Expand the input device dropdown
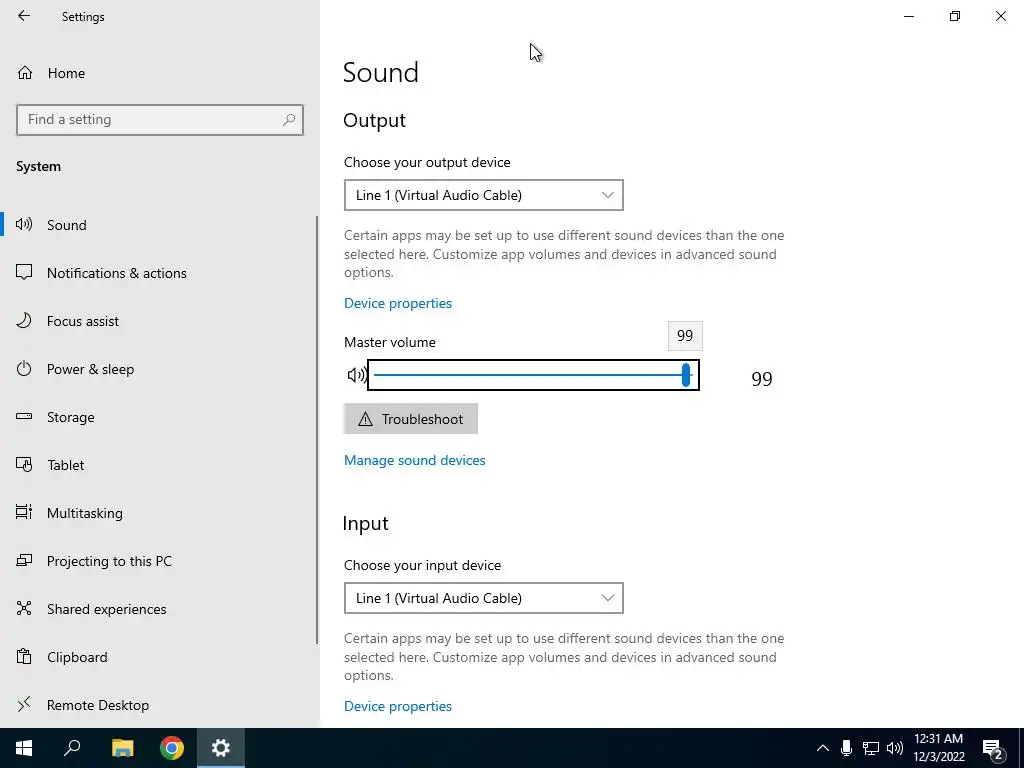This screenshot has height=768, width=1024. (483, 598)
